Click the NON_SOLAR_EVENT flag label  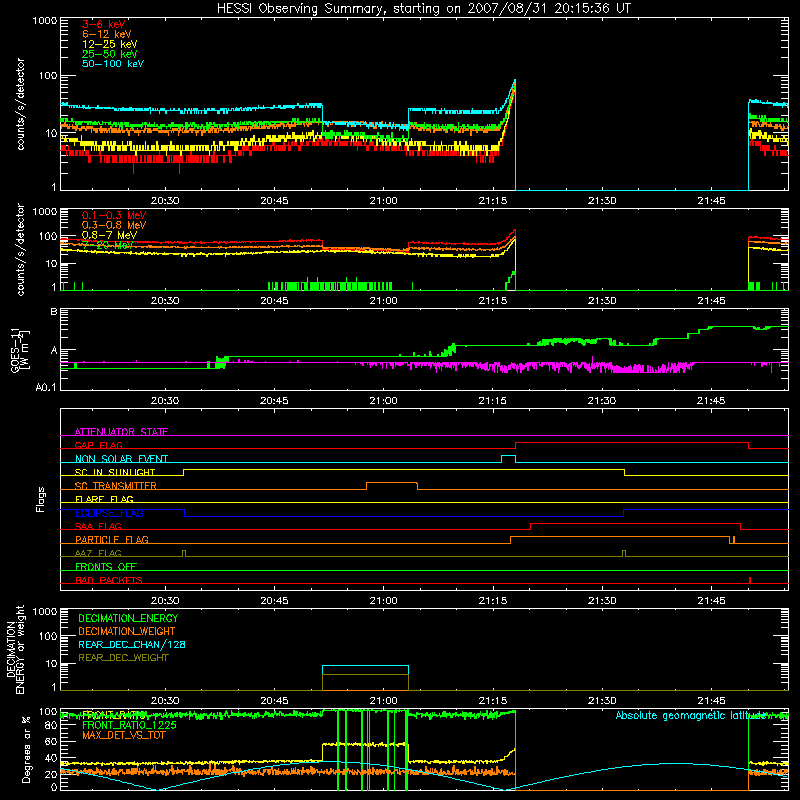point(121,458)
